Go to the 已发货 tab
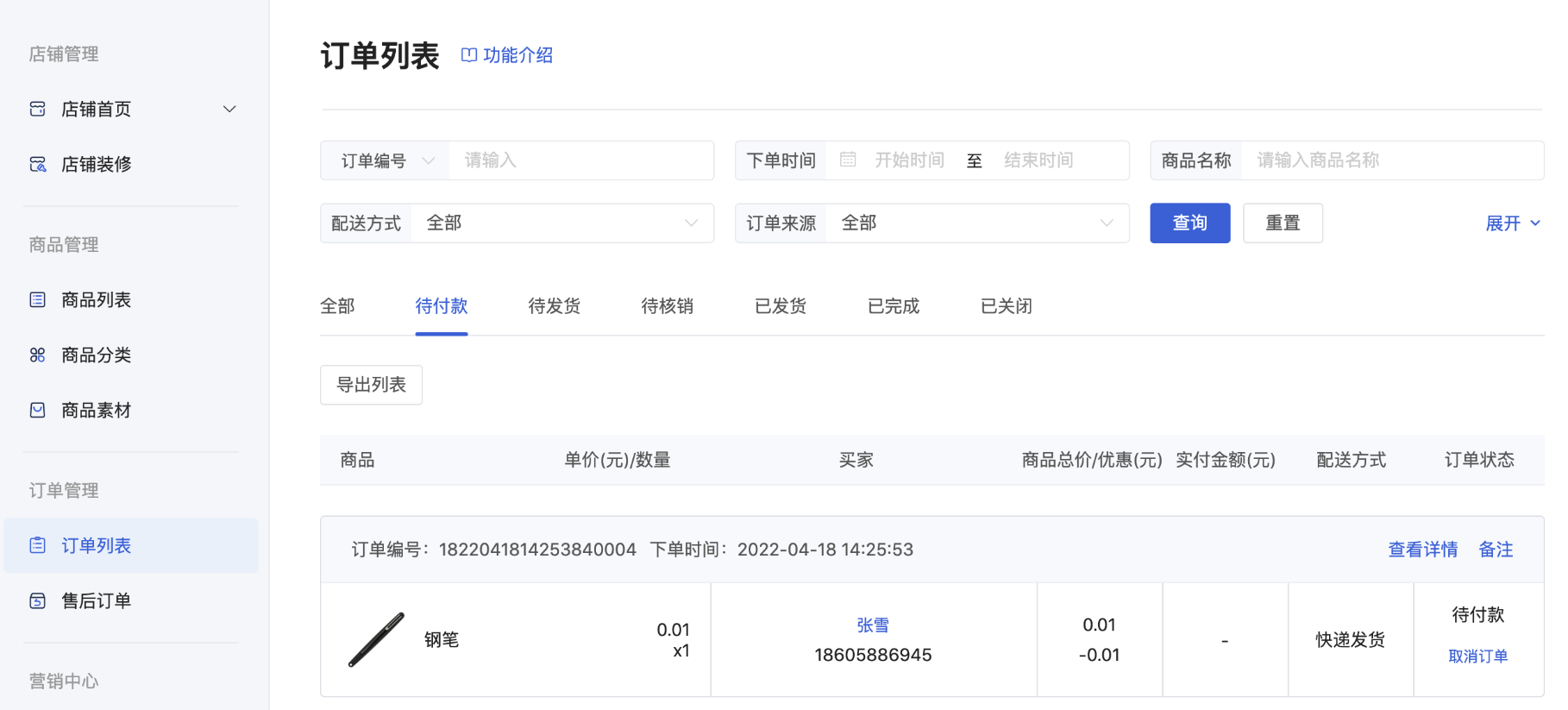 (781, 306)
